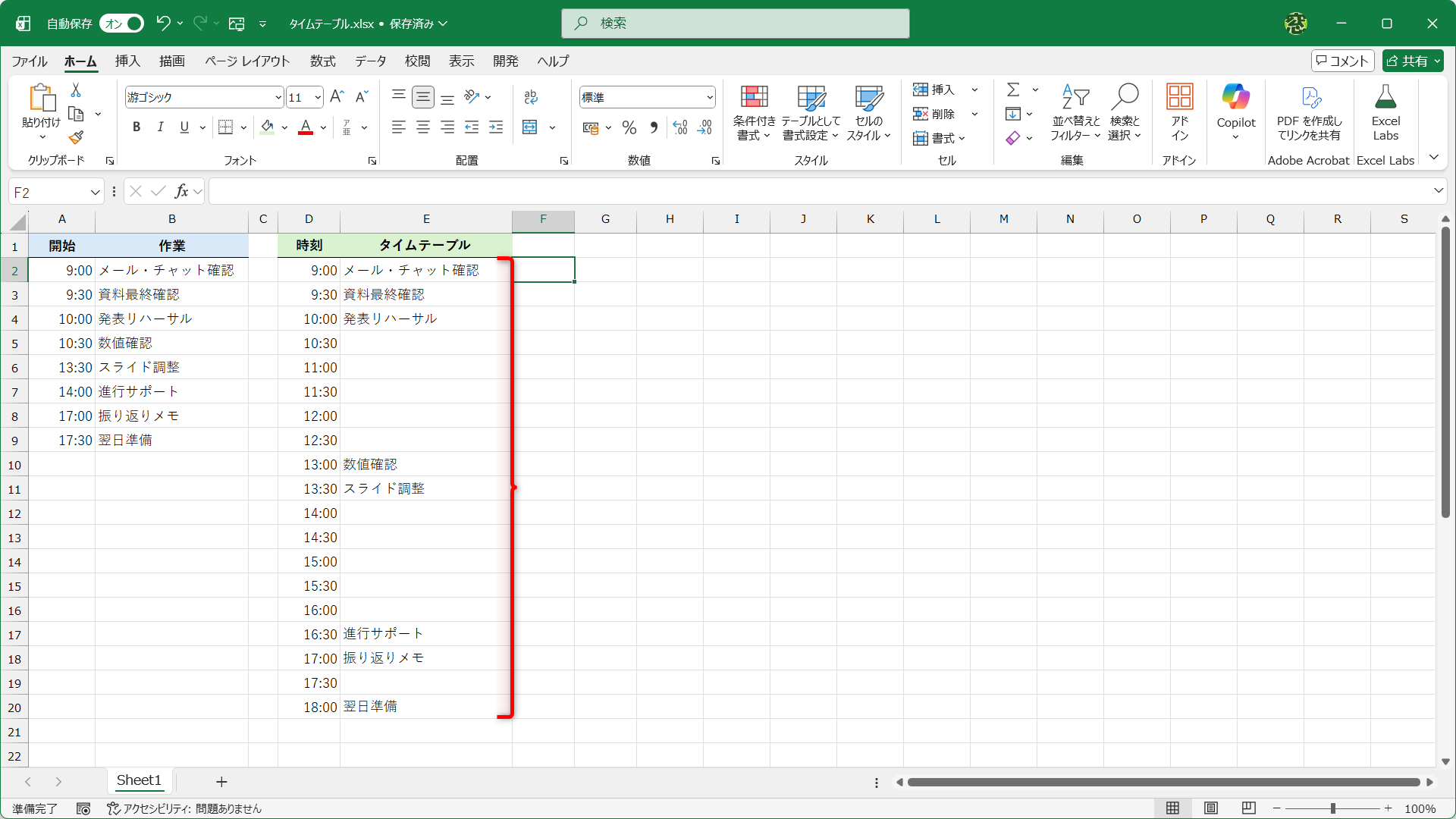Toggle underline formatting
1456x819 pixels.
click(x=184, y=127)
